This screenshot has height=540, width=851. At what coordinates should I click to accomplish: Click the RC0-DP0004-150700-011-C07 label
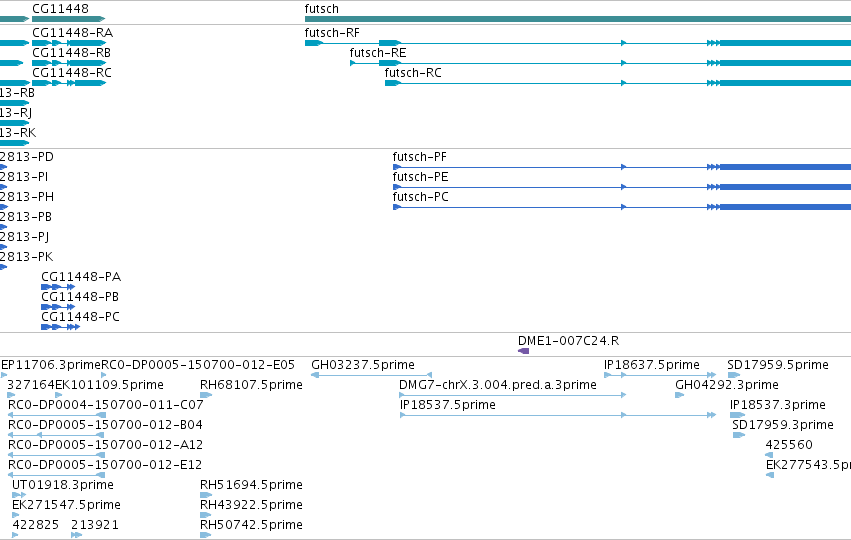coord(106,405)
